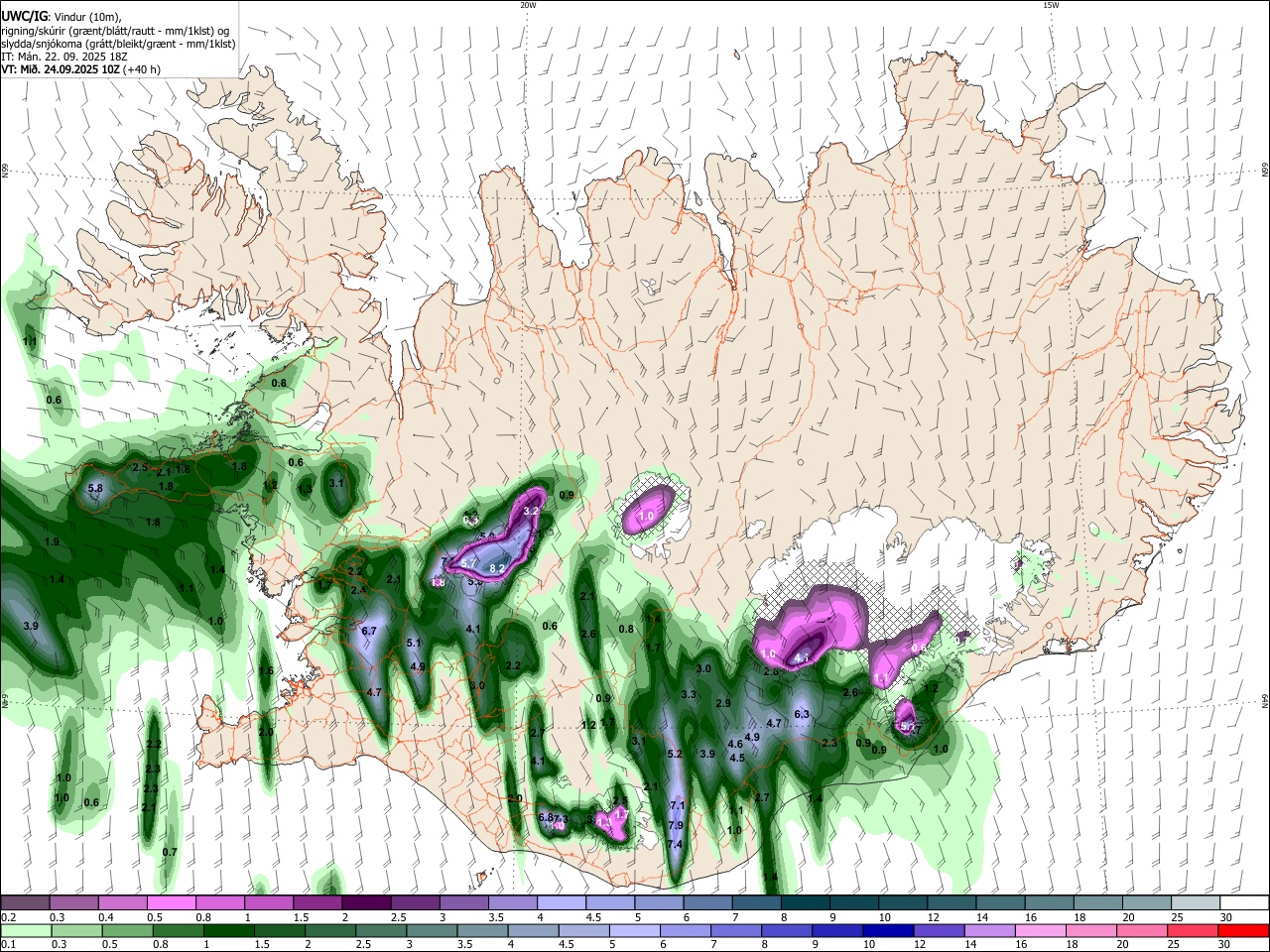Click the 7.9 precipitation value

[x=677, y=825]
